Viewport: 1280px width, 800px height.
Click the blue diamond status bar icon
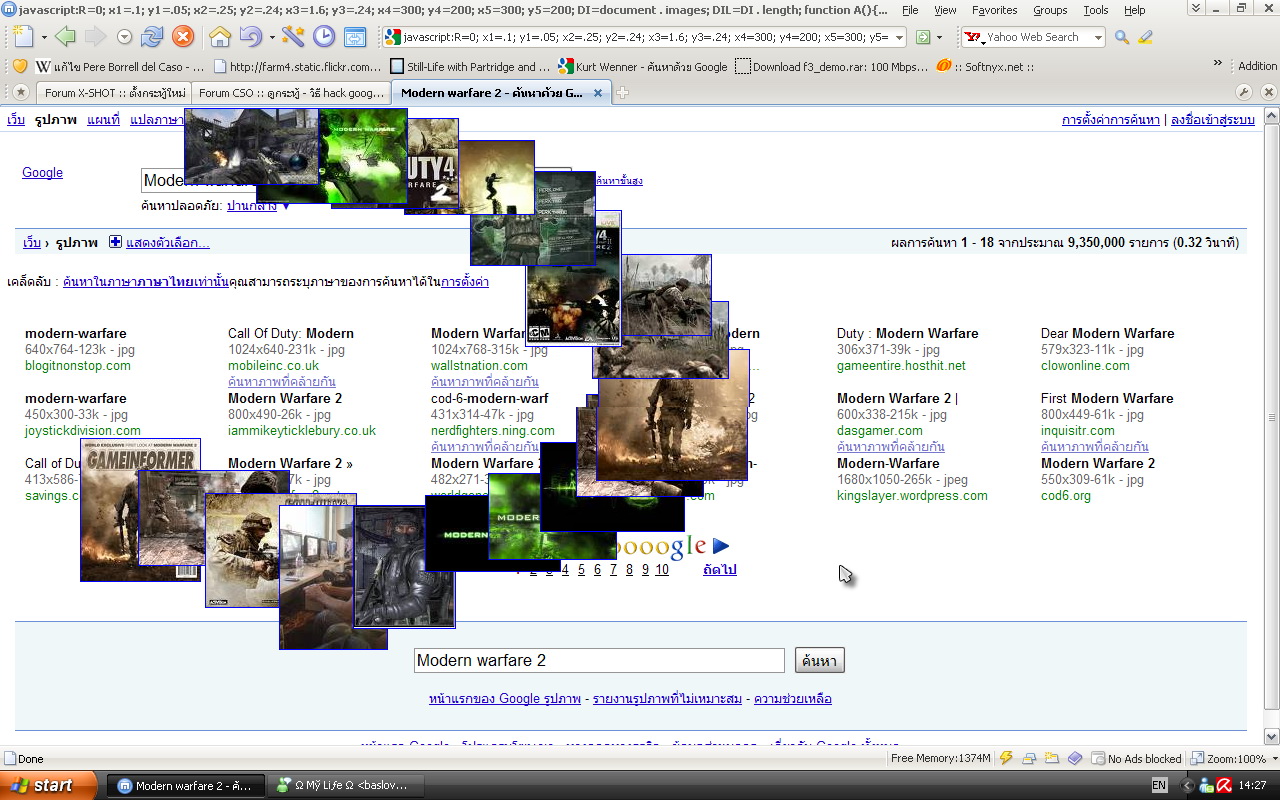[x=1075, y=758]
